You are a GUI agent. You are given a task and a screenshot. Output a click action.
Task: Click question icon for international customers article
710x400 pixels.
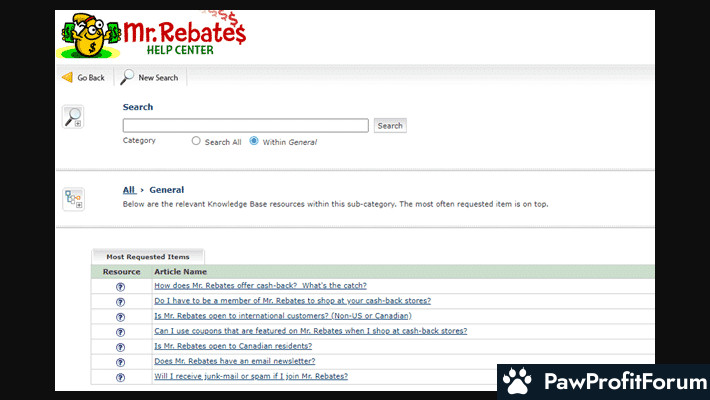pyautogui.click(x=120, y=317)
